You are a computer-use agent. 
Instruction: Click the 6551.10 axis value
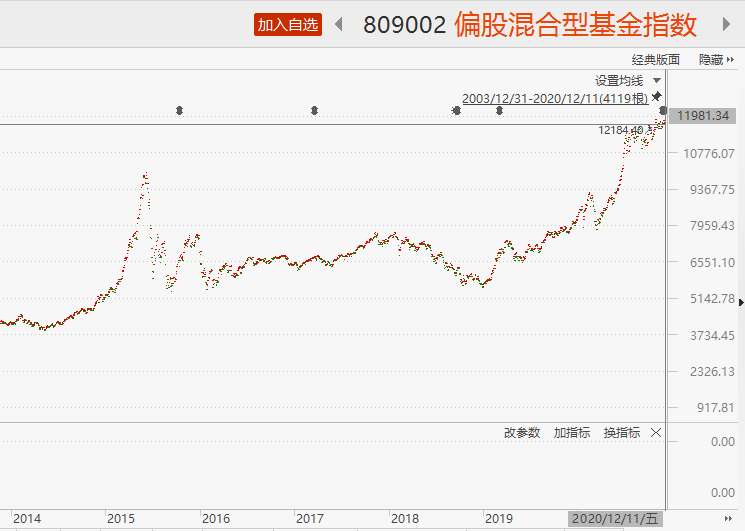(712, 263)
